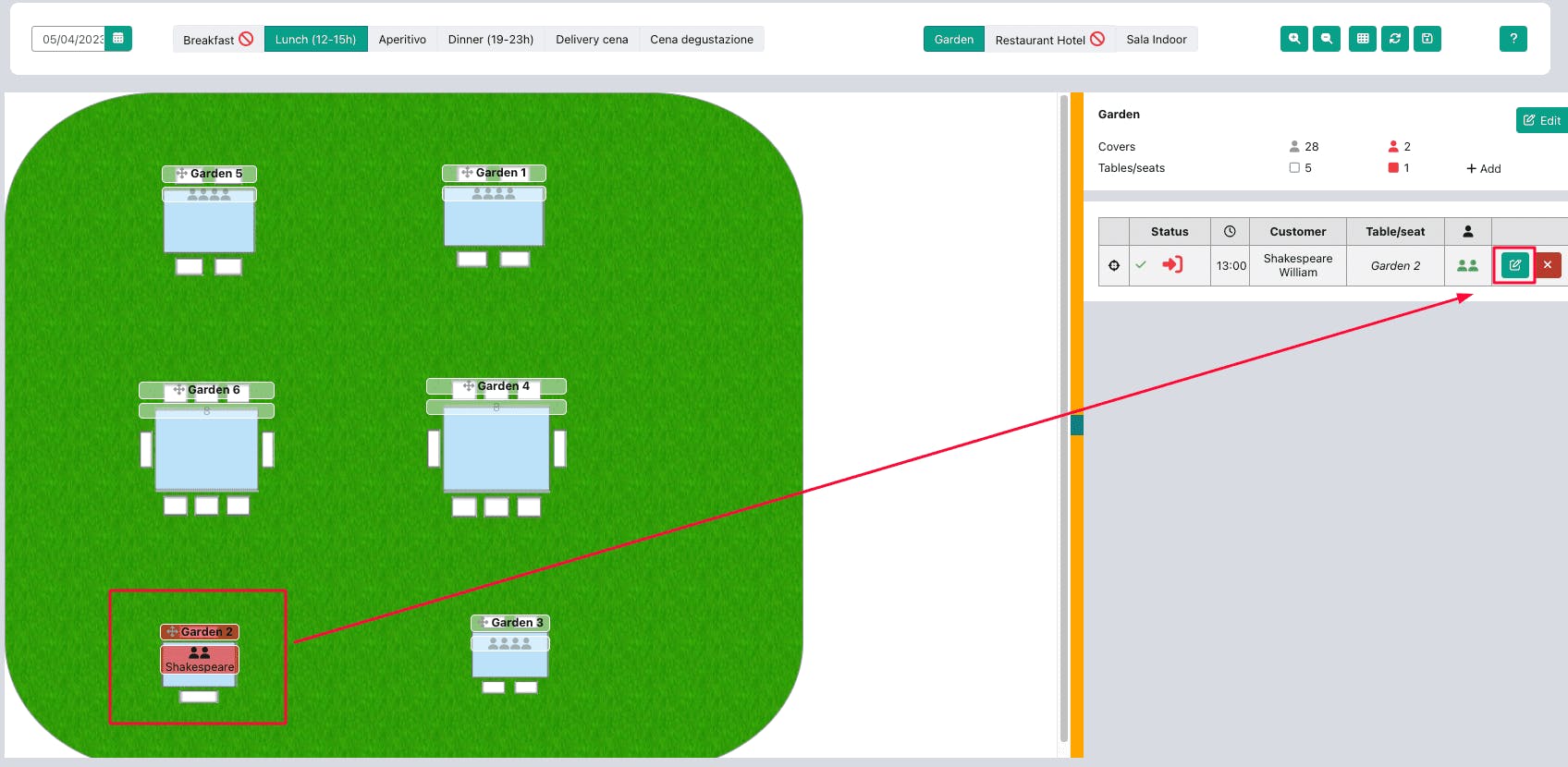The width and height of the screenshot is (1568, 767).
Task: Click move handle on Garden 2 label
Action: tap(172, 632)
